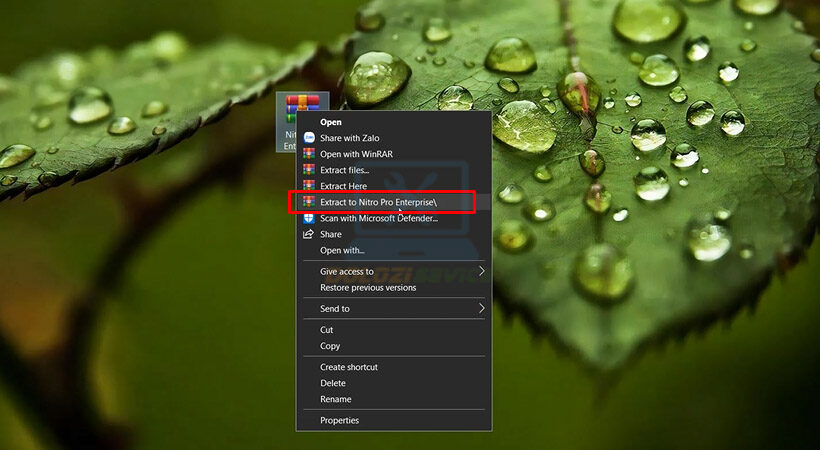Select Extract Here

(x=394, y=186)
